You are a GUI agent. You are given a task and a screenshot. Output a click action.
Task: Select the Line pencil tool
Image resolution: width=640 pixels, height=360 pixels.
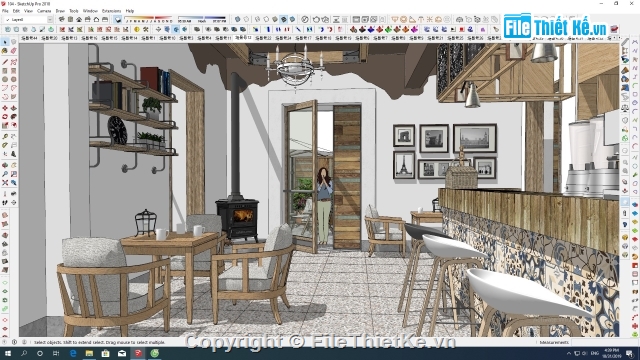pyautogui.click(x=5, y=62)
